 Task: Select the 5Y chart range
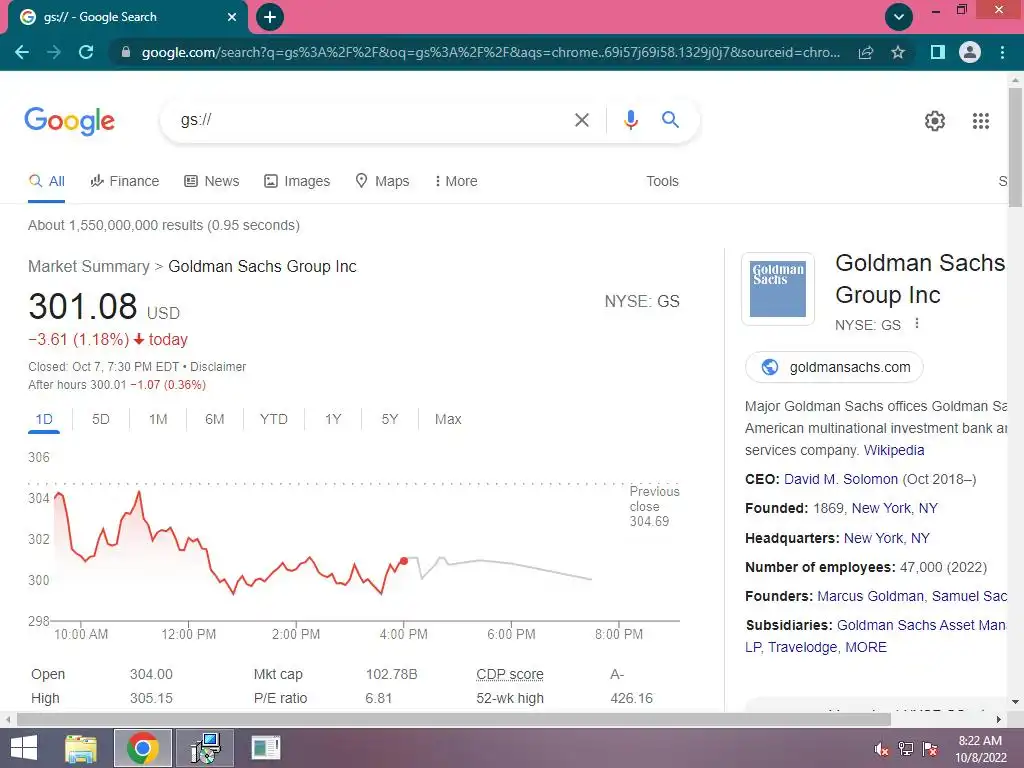tap(390, 419)
